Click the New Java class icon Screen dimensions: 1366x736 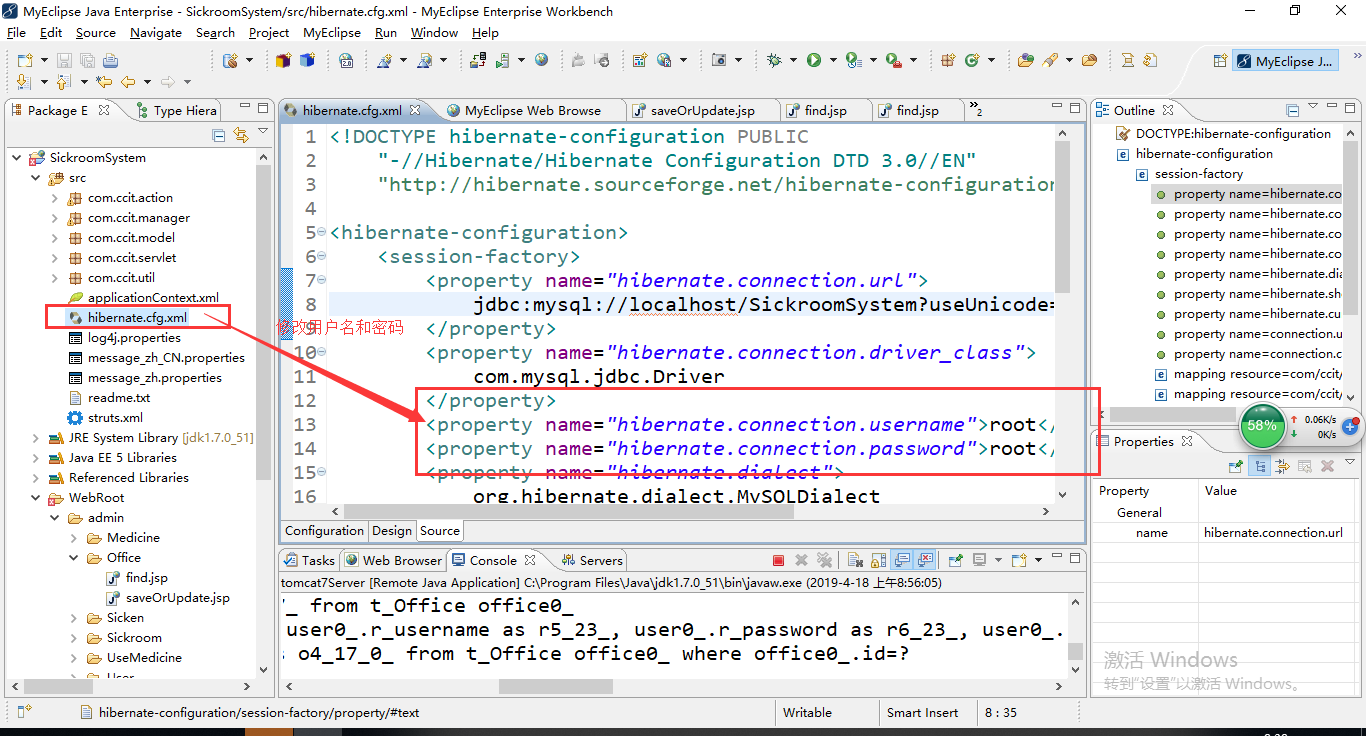point(971,61)
